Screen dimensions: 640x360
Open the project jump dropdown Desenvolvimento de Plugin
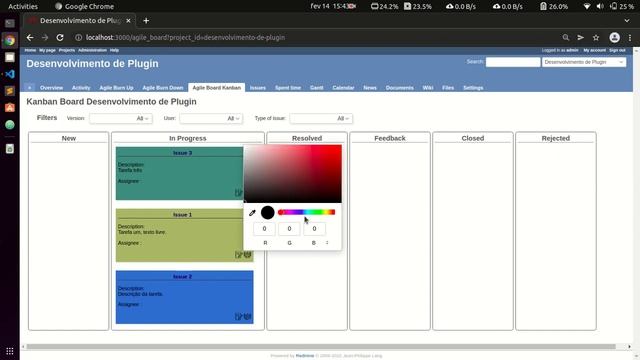(x=584, y=62)
